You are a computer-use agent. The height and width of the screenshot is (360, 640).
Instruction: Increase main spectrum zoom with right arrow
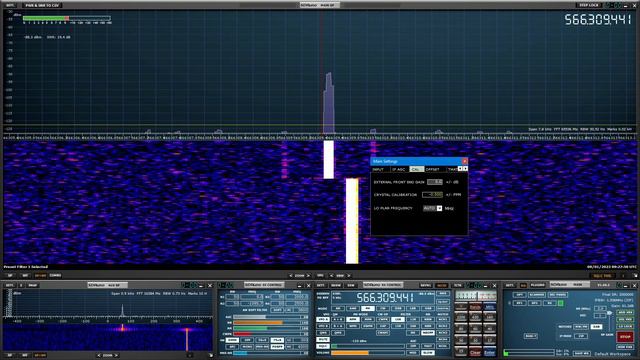click(x=308, y=276)
